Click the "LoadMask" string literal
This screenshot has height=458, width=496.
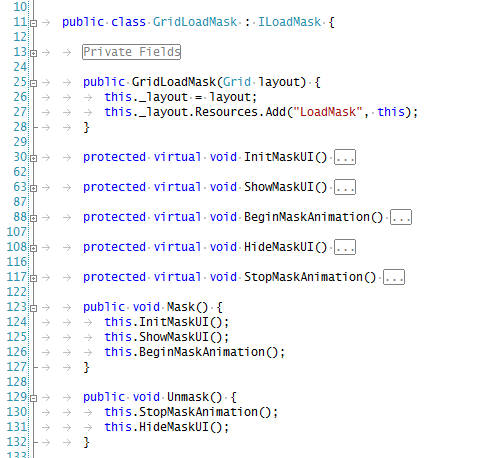click(x=328, y=112)
